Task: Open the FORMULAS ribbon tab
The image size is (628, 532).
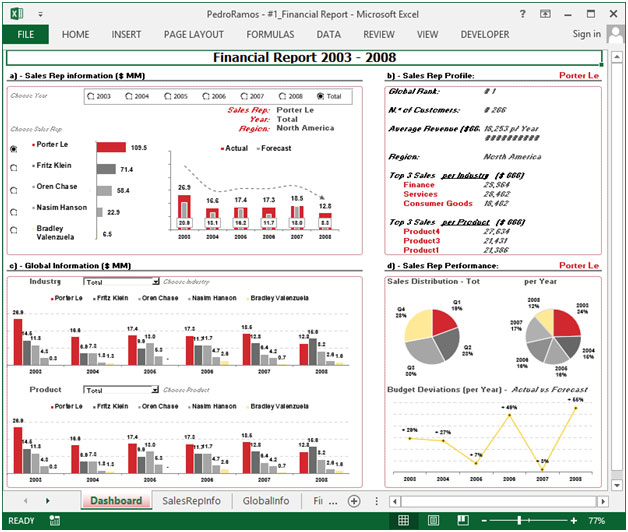Action: [270, 34]
